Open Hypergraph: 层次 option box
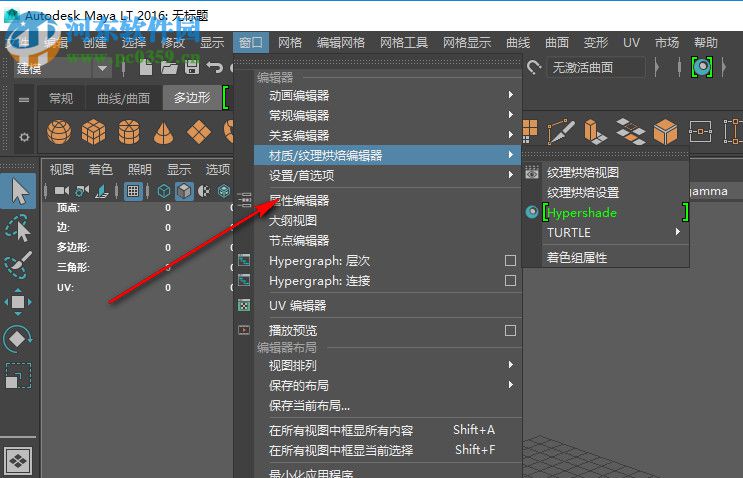The image size is (743, 478). [x=510, y=261]
